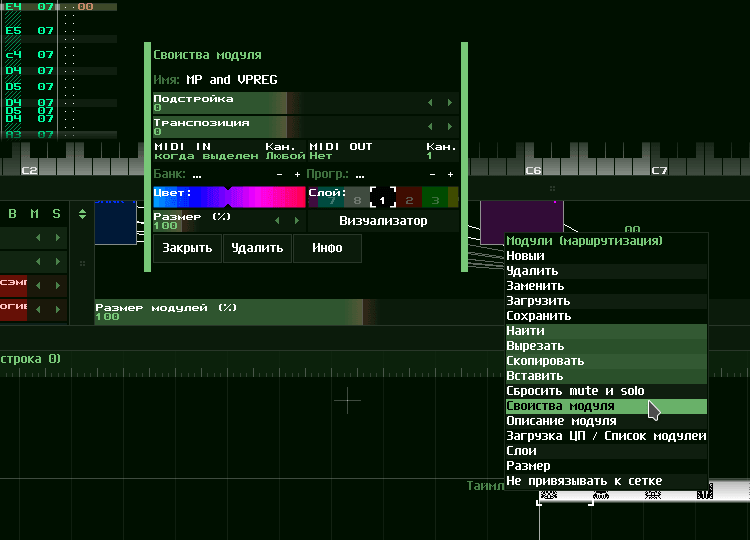Click the Прогр. plus button
This screenshot has width=750, height=540.
450,175
